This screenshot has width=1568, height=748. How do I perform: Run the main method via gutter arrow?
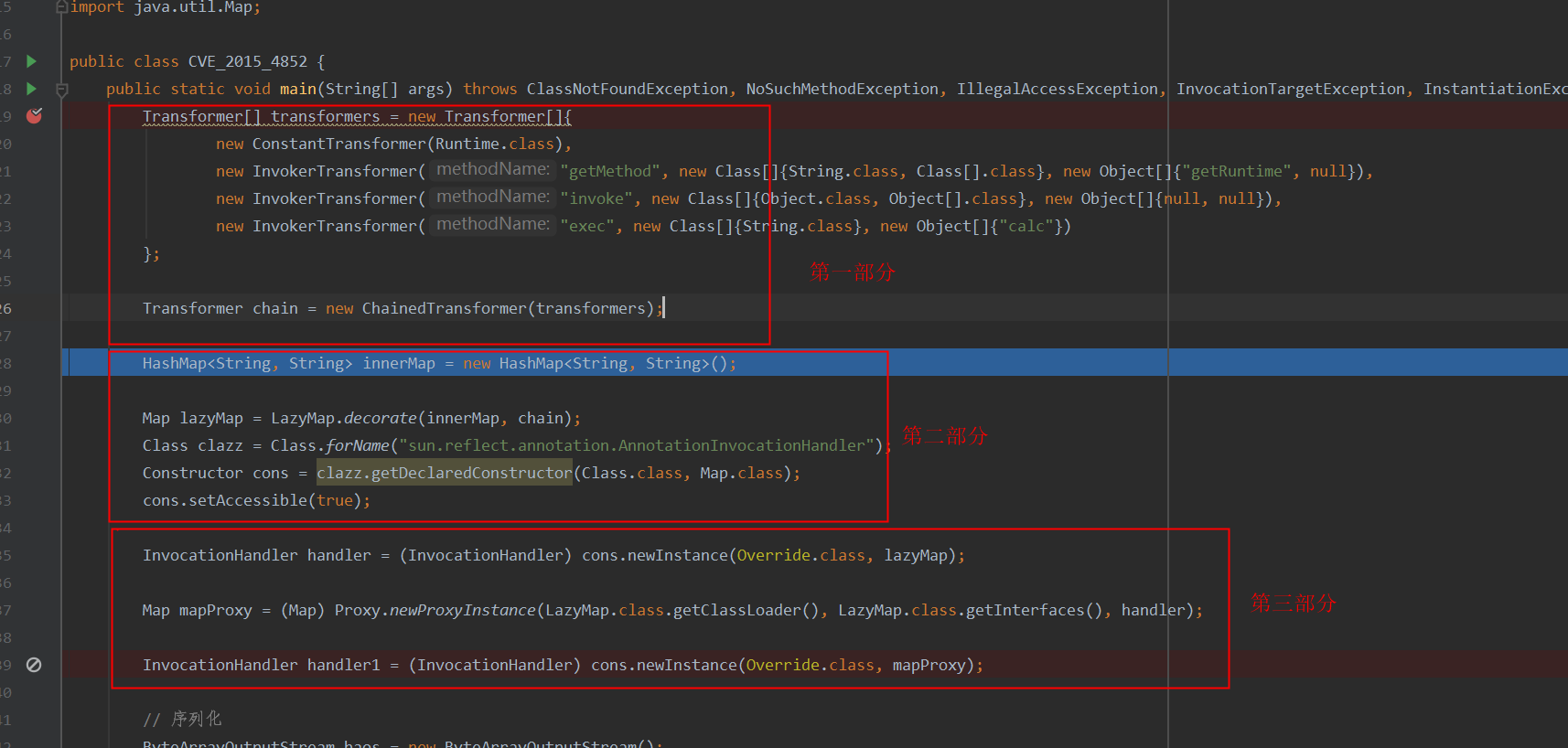(x=32, y=89)
